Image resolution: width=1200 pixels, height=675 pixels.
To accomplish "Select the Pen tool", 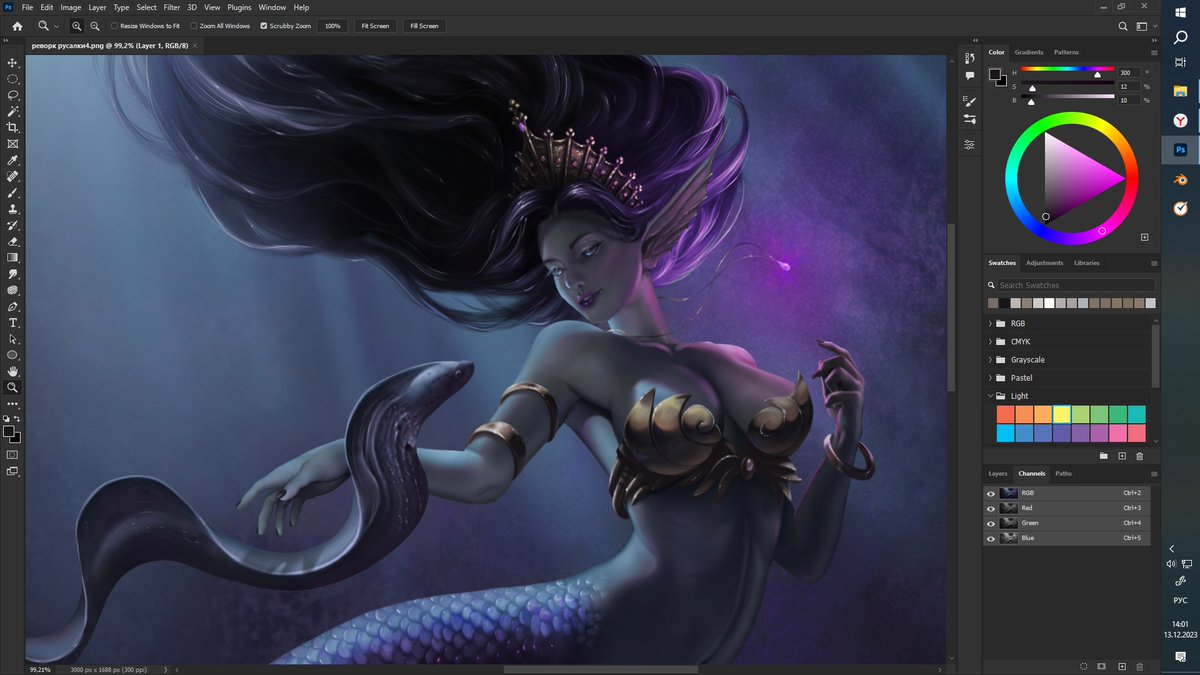I will [13, 306].
